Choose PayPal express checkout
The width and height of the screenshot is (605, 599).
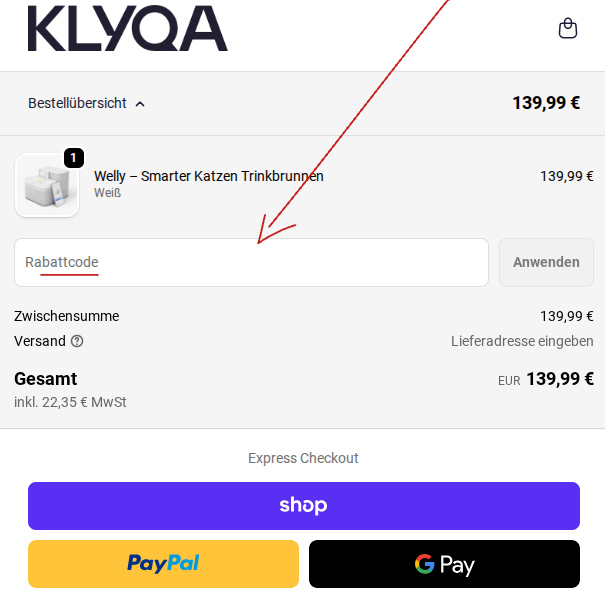tap(163, 564)
